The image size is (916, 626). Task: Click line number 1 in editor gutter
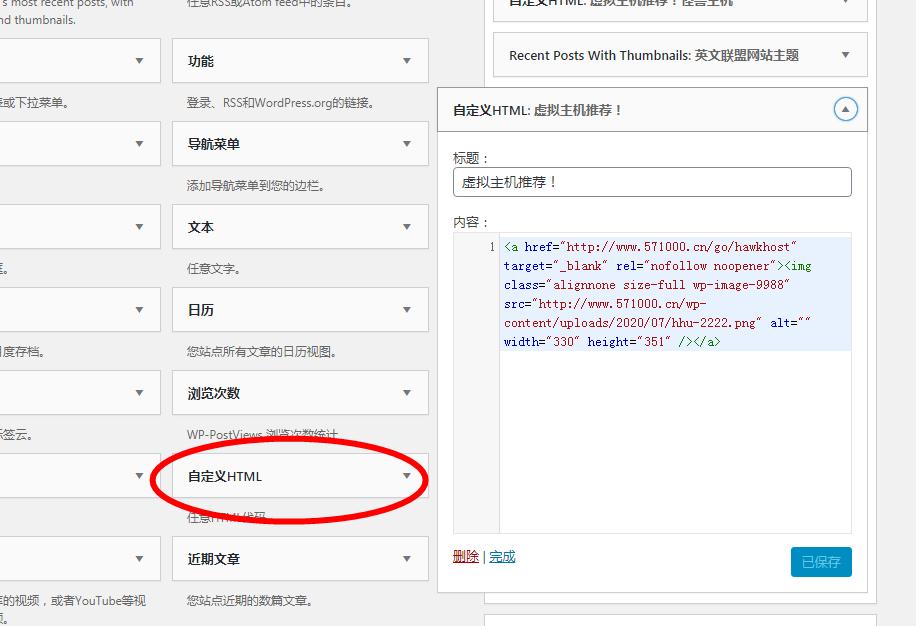(491, 247)
